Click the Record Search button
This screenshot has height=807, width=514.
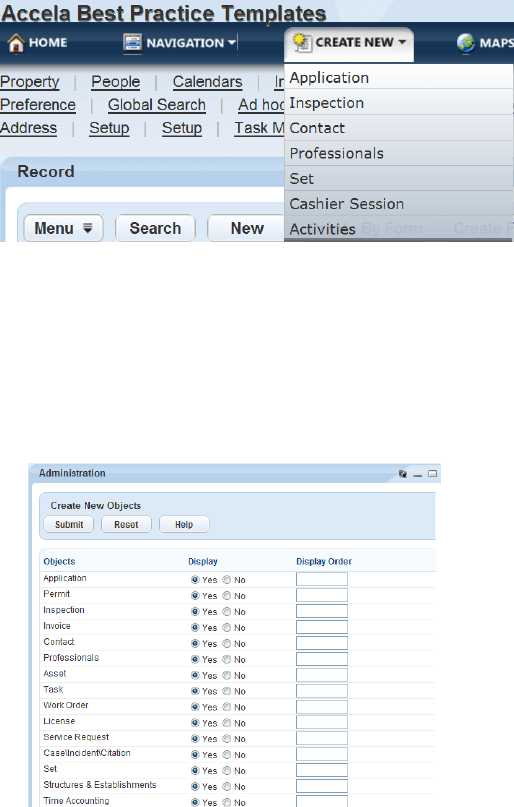click(x=155, y=228)
